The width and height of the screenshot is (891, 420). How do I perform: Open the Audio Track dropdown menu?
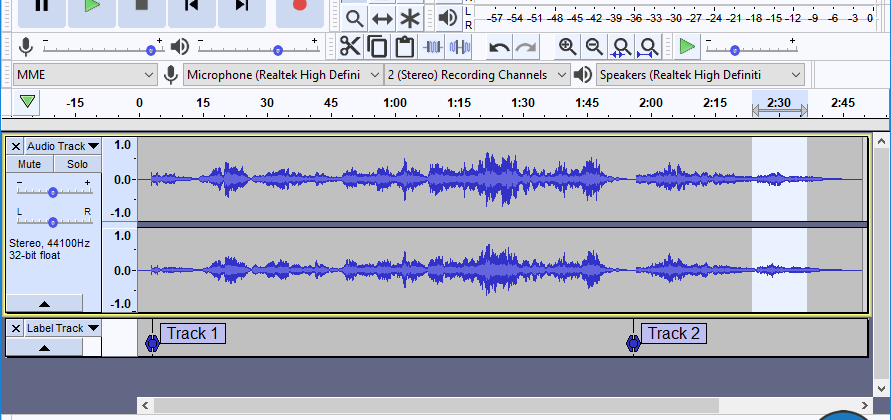click(x=63, y=146)
